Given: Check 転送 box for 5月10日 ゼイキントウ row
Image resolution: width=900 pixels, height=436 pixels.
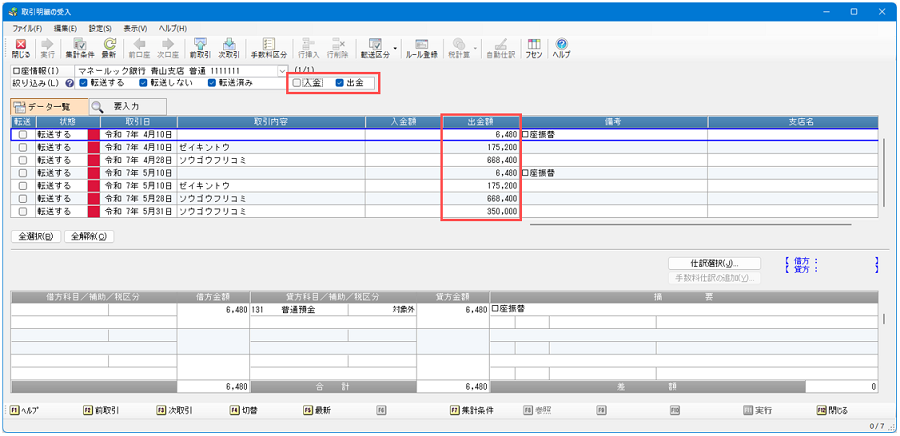Looking at the screenshot, I should [x=23, y=186].
